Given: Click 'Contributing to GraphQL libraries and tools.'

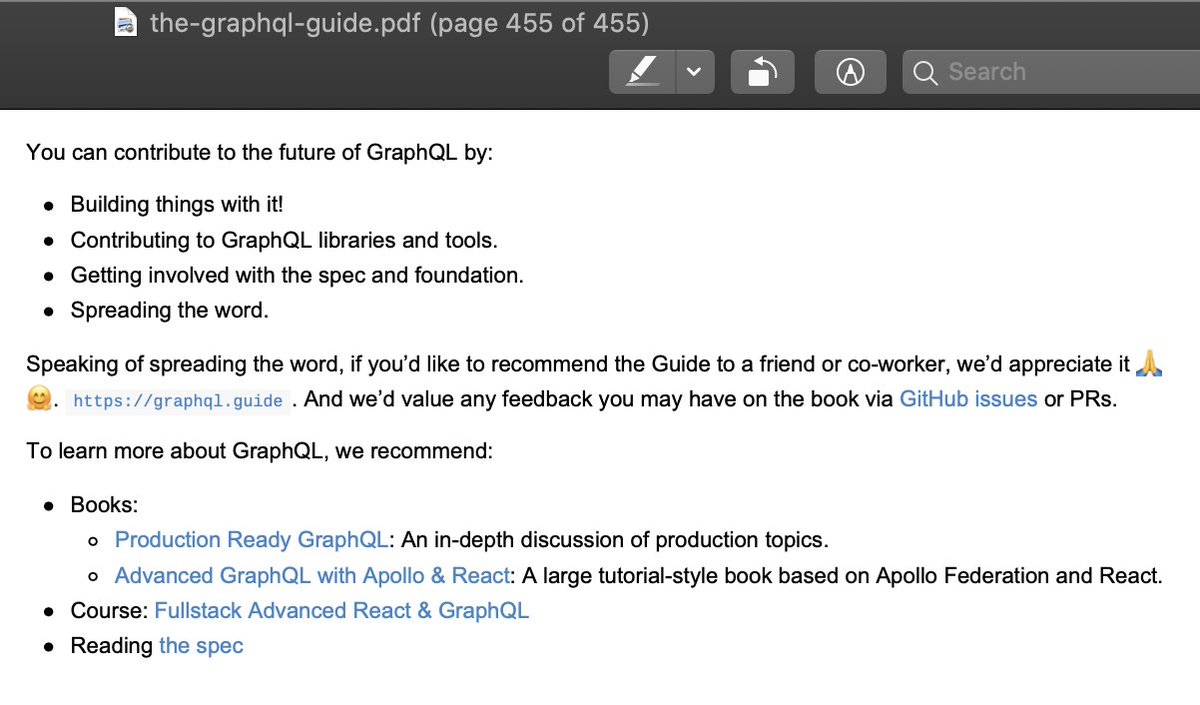Looking at the screenshot, I should click(284, 241).
